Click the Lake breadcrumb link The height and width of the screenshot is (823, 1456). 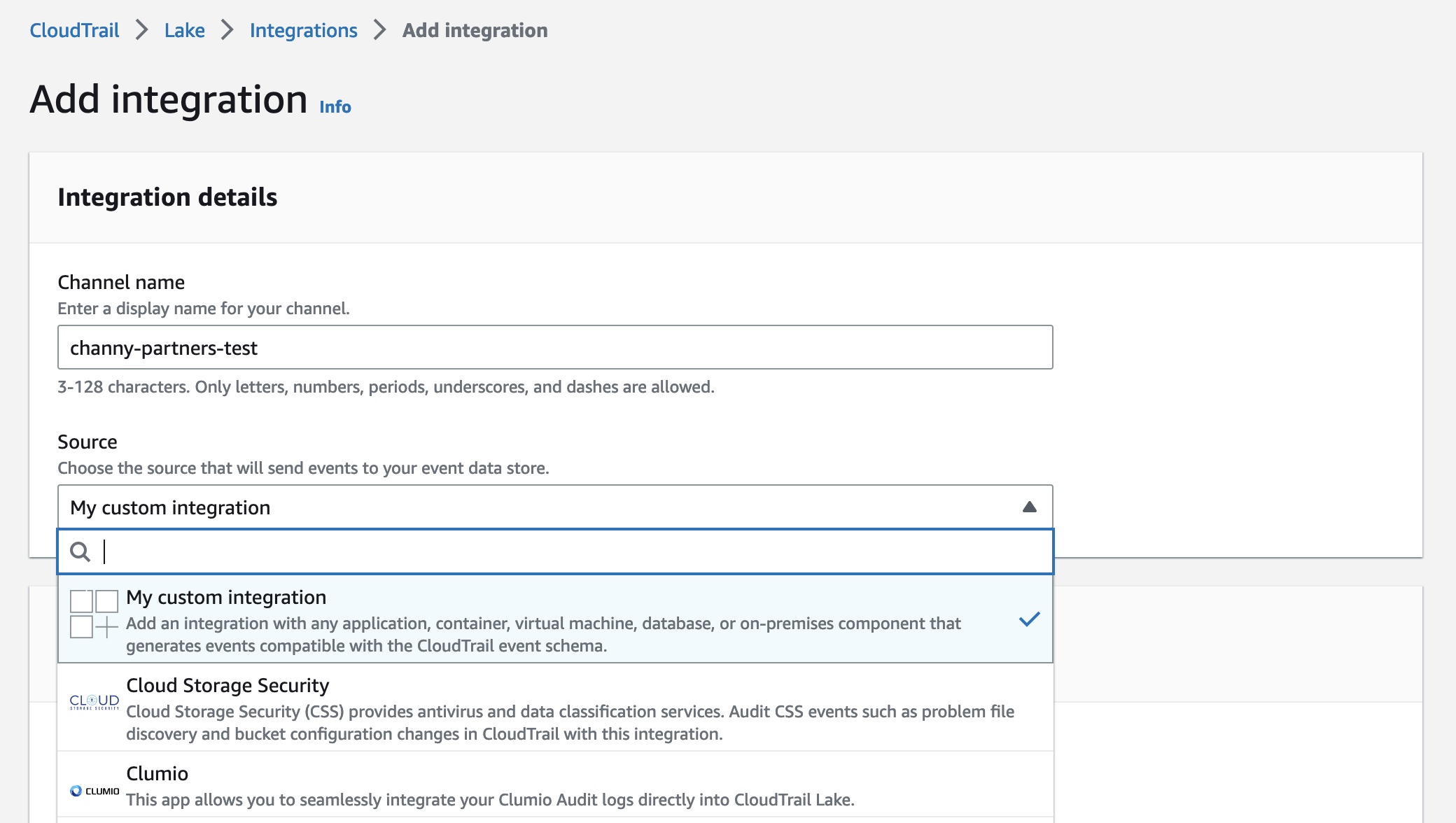click(x=185, y=30)
